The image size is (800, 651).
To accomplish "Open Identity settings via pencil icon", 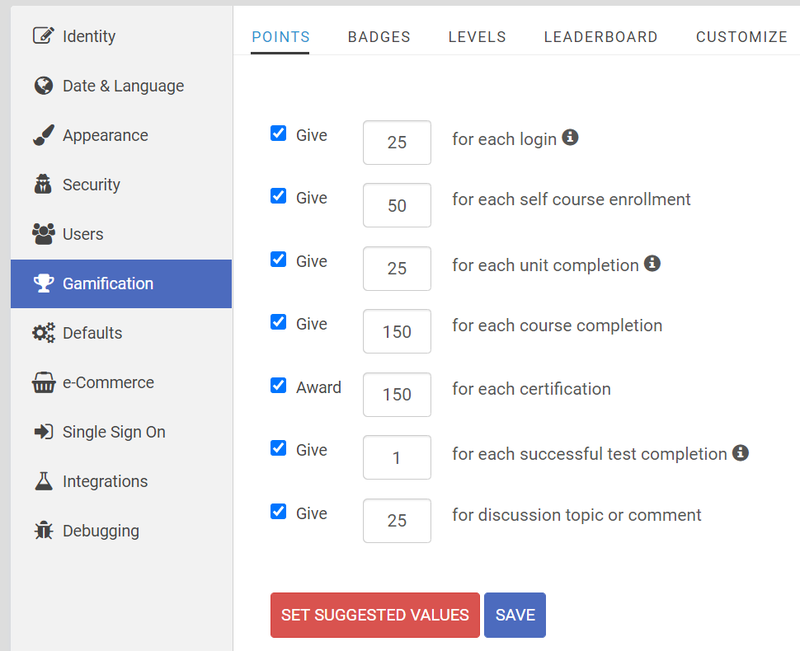I will point(43,36).
